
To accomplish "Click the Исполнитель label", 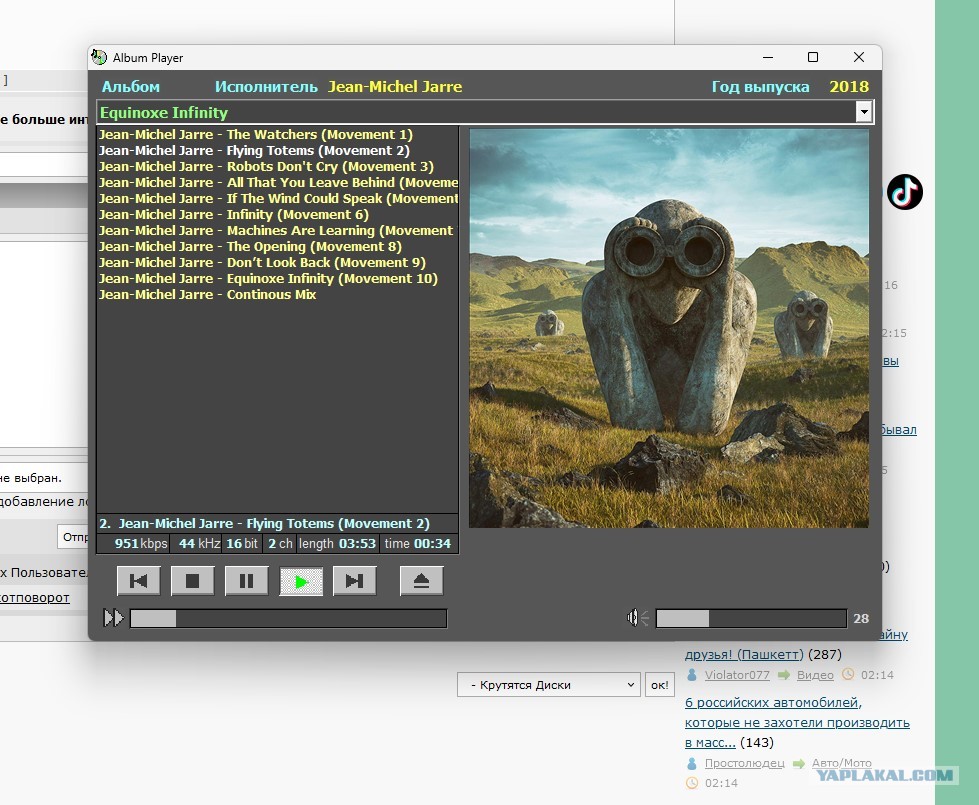I will (266, 87).
